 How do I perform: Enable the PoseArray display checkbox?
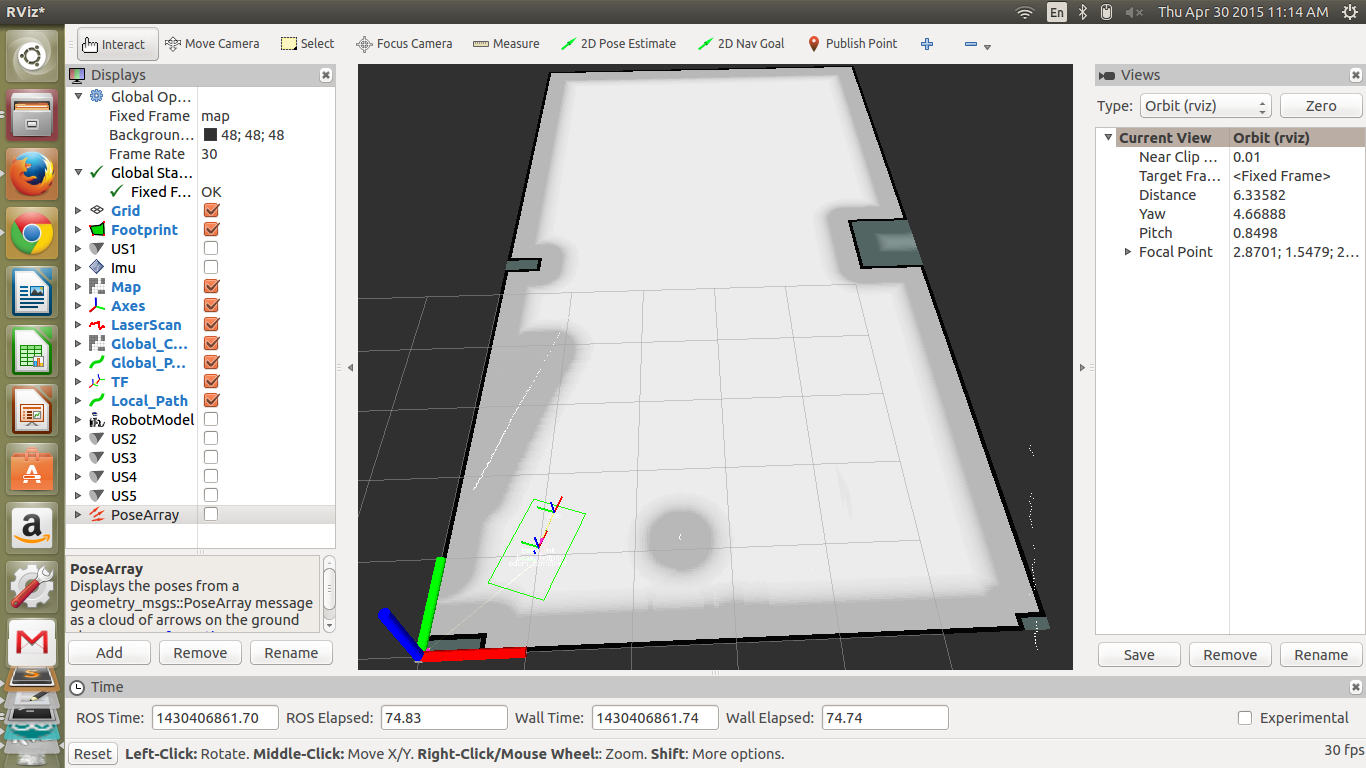click(x=211, y=515)
